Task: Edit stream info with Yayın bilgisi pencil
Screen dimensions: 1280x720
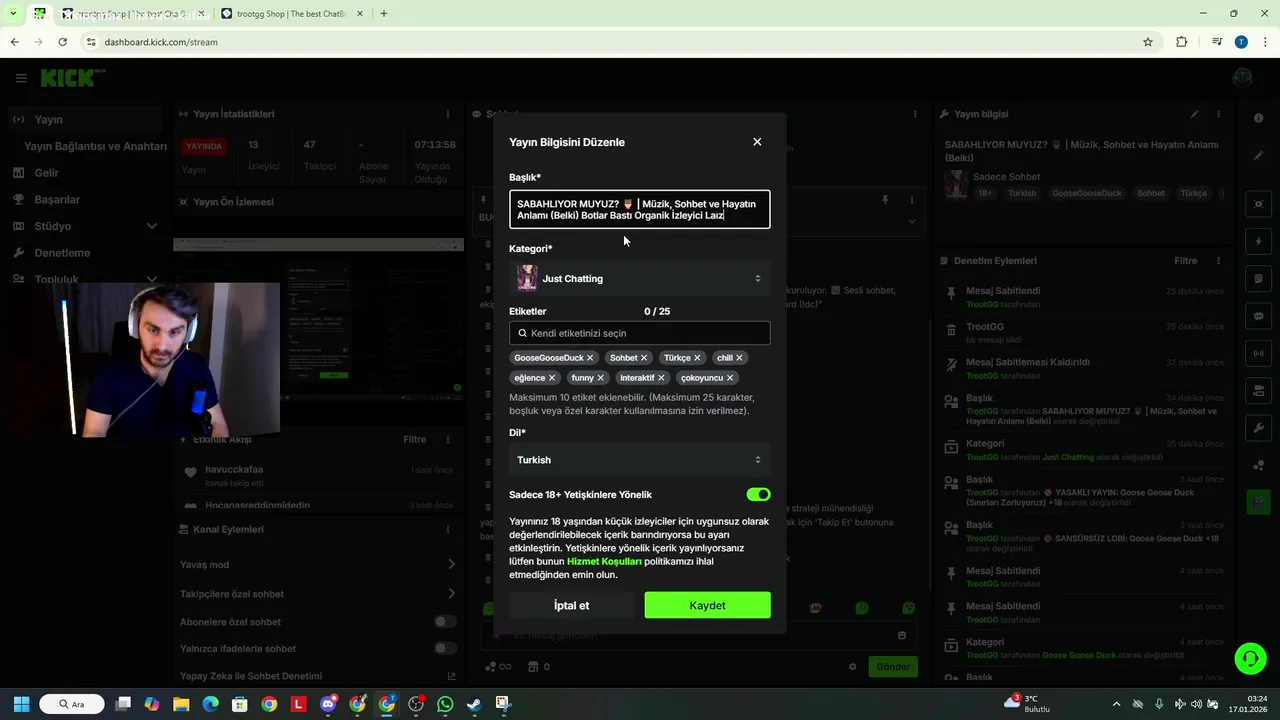Action: 1194,115
